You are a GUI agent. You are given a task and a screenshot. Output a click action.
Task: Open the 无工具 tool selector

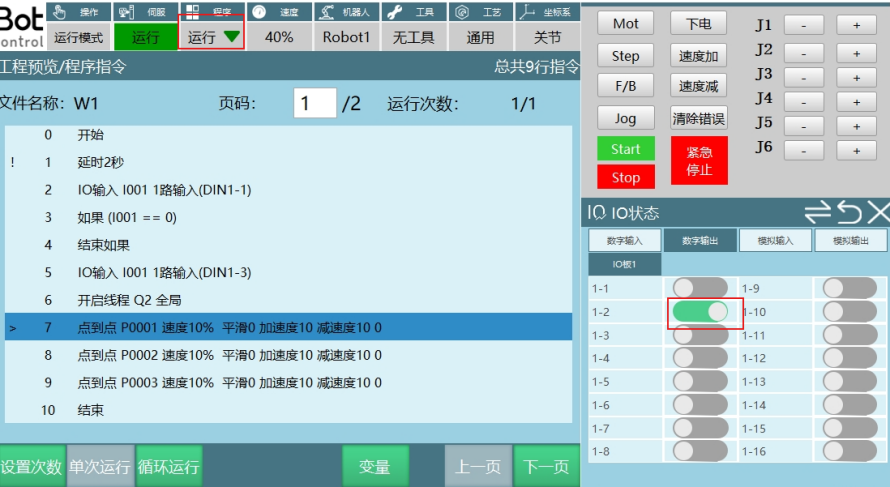pos(413,37)
